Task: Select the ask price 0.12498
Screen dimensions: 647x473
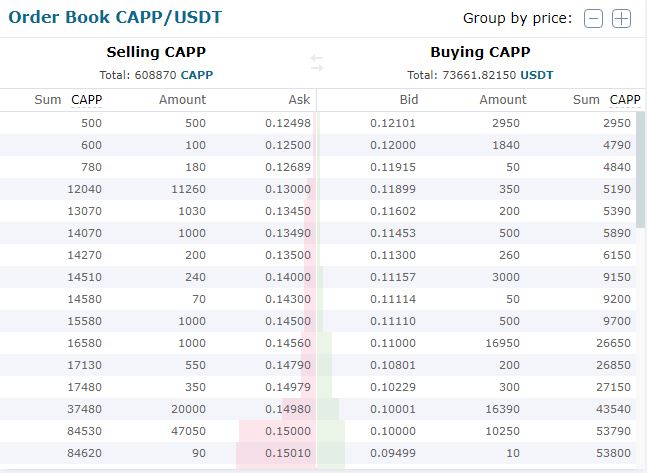Action: [x=288, y=123]
